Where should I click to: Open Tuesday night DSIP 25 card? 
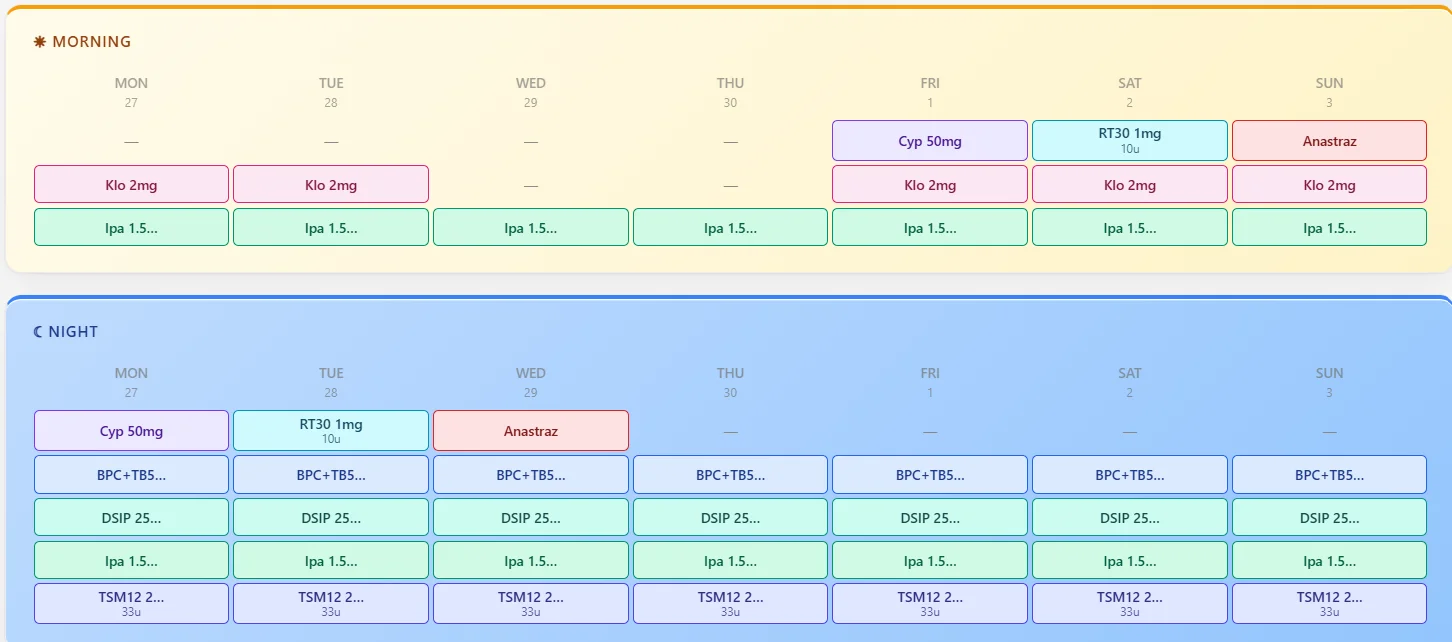pos(331,518)
